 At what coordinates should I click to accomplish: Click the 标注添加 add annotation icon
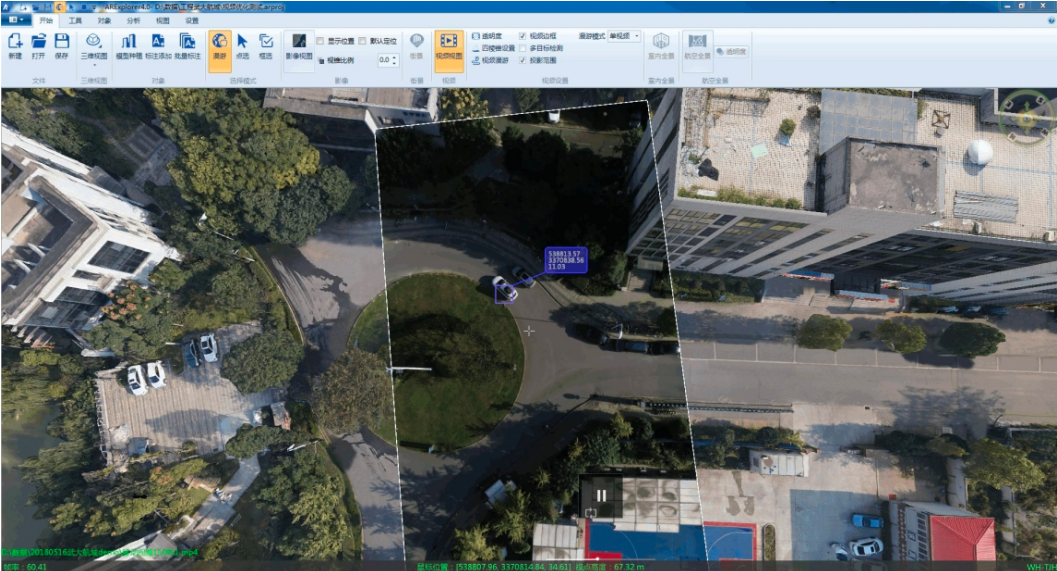pos(158,47)
